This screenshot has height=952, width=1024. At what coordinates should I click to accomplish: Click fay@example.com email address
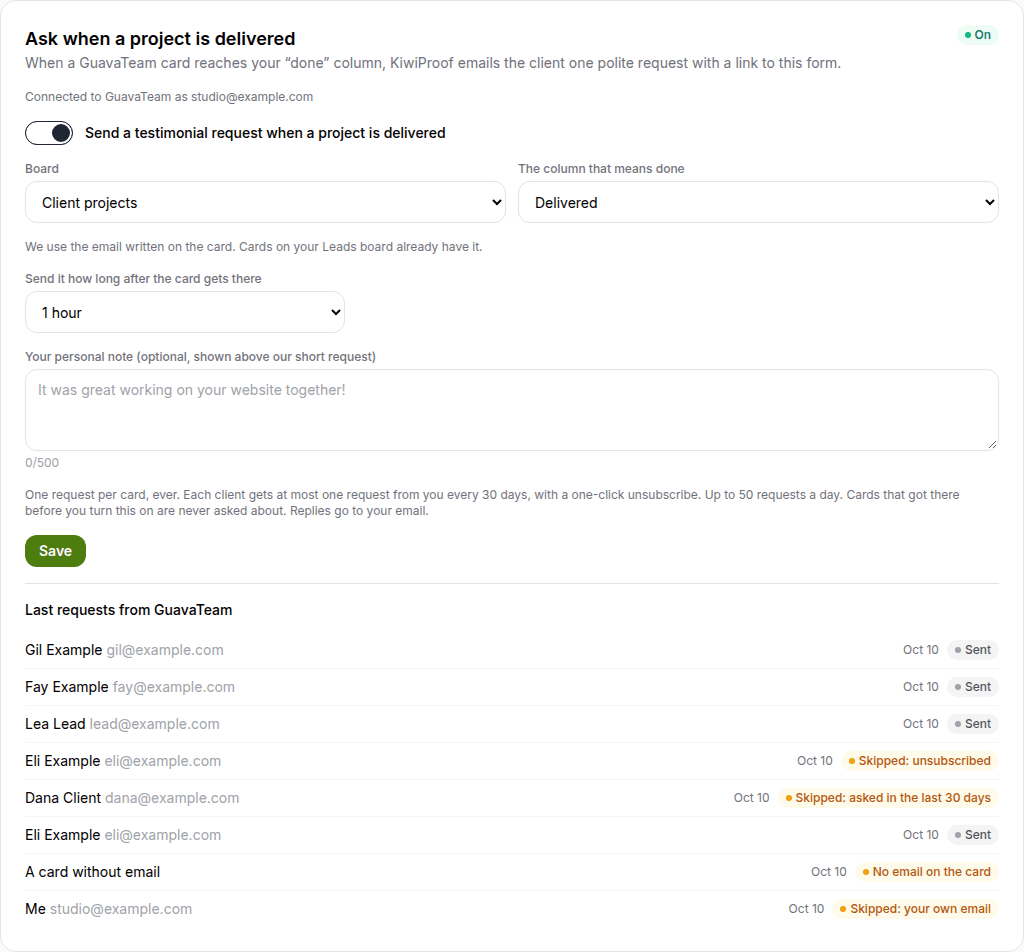tap(174, 687)
